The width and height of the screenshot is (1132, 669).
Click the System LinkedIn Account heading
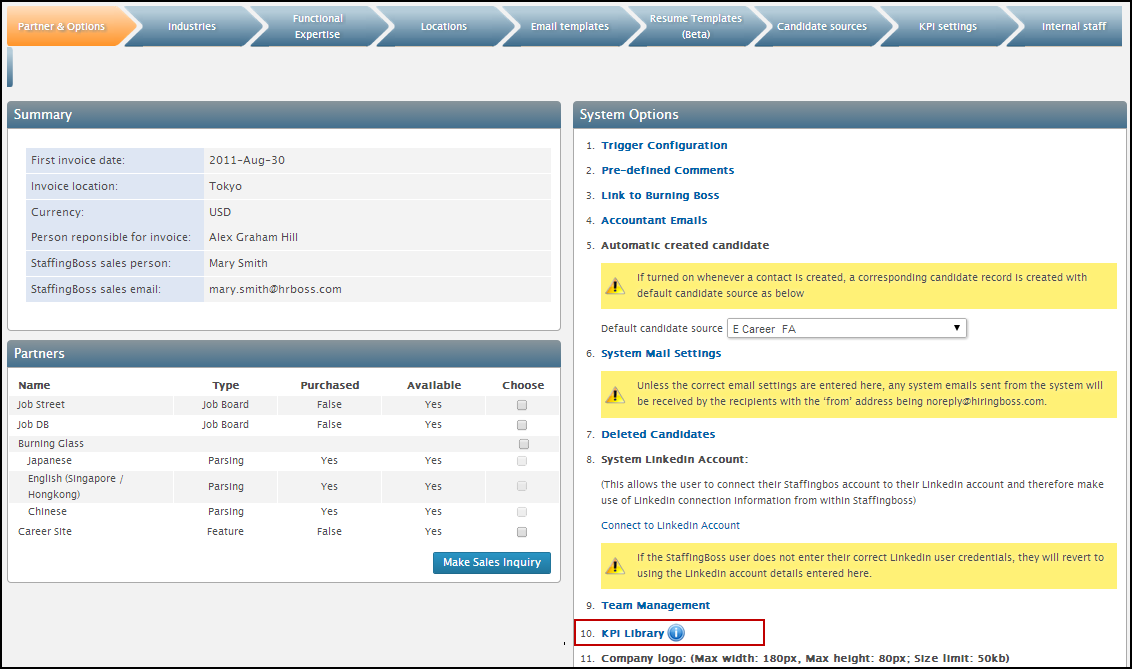[x=674, y=460]
